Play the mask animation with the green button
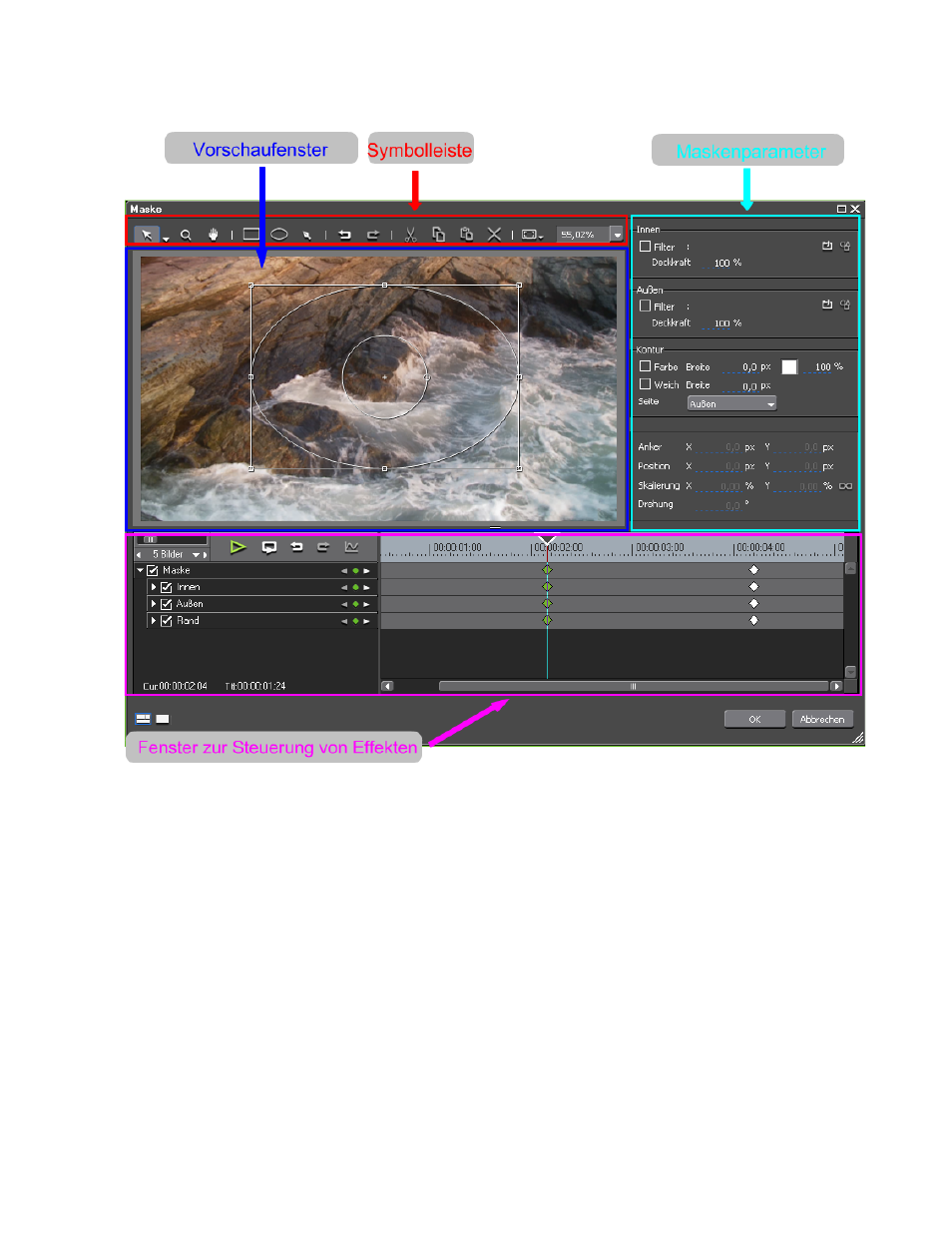 (x=238, y=547)
